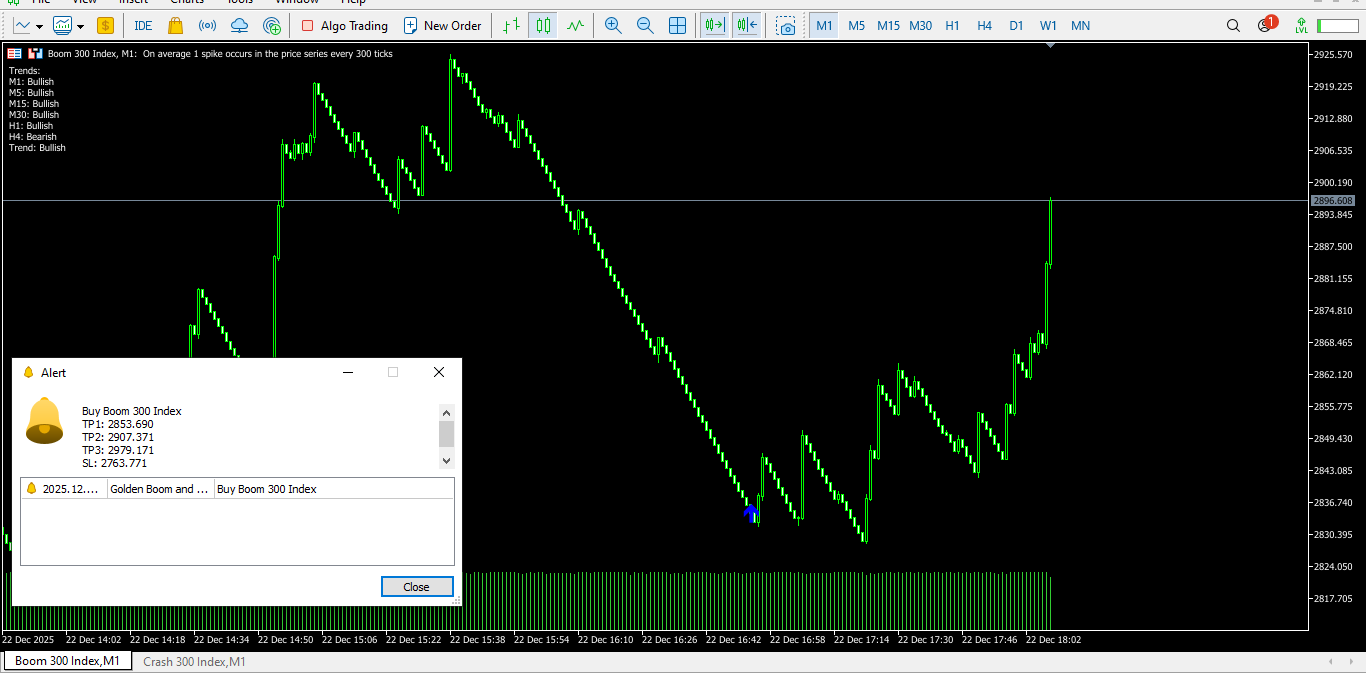Select the H4 timeframe

click(984, 26)
